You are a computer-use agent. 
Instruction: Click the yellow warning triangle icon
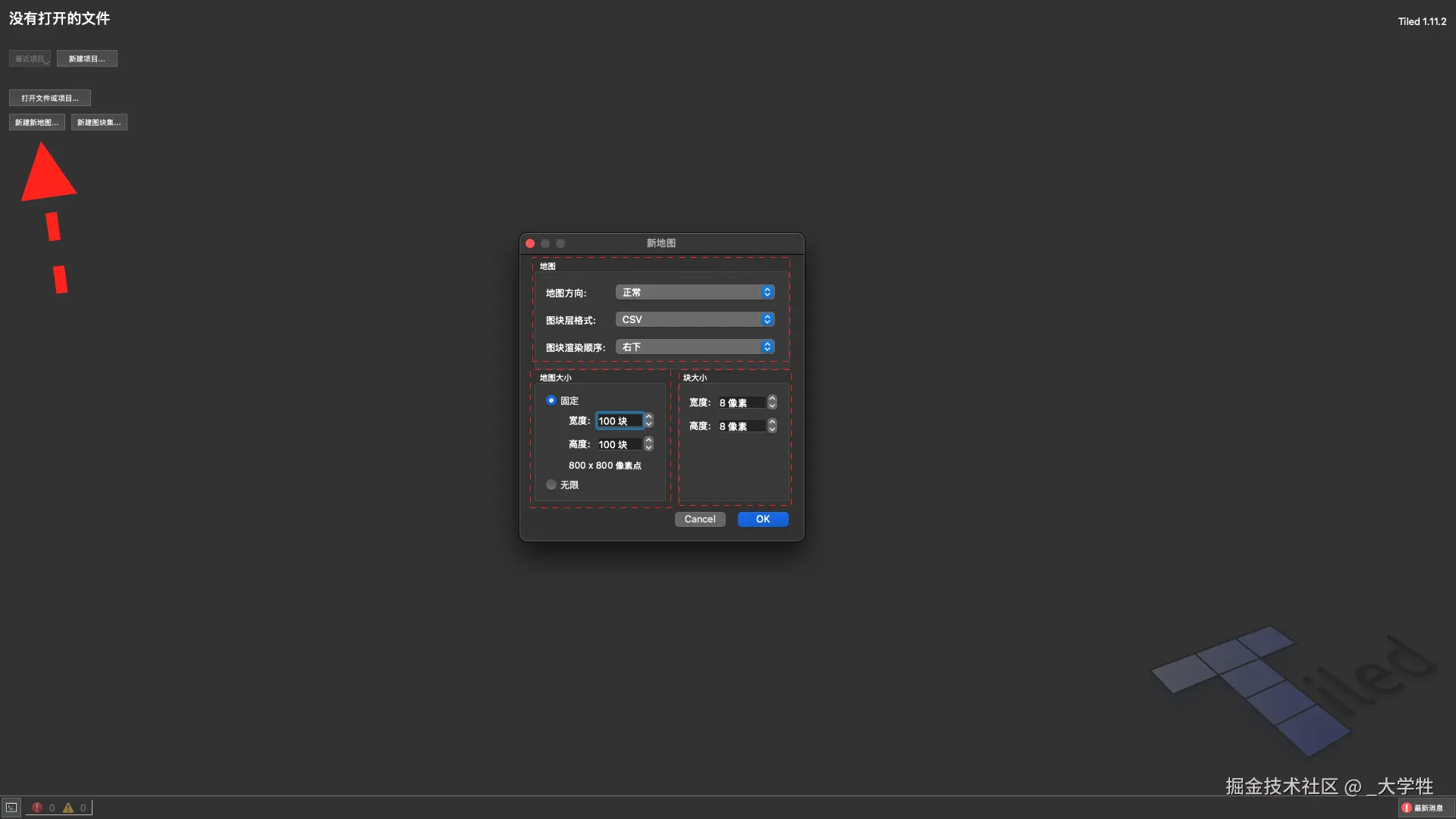(68, 808)
